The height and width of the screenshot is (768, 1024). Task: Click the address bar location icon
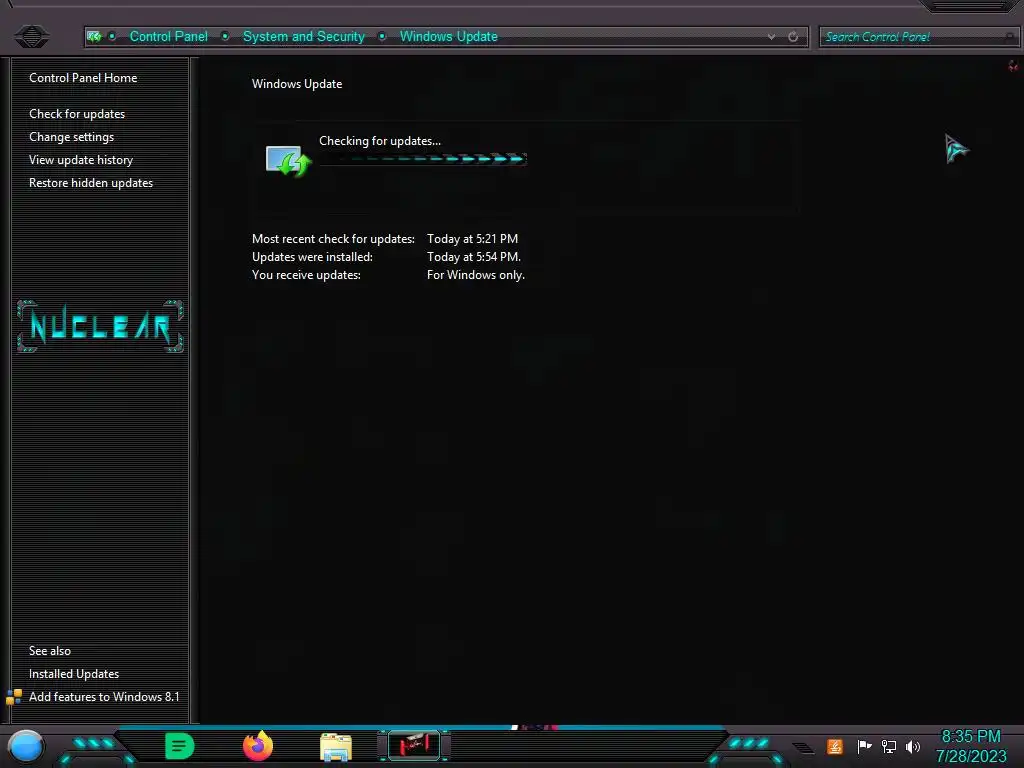click(x=94, y=37)
